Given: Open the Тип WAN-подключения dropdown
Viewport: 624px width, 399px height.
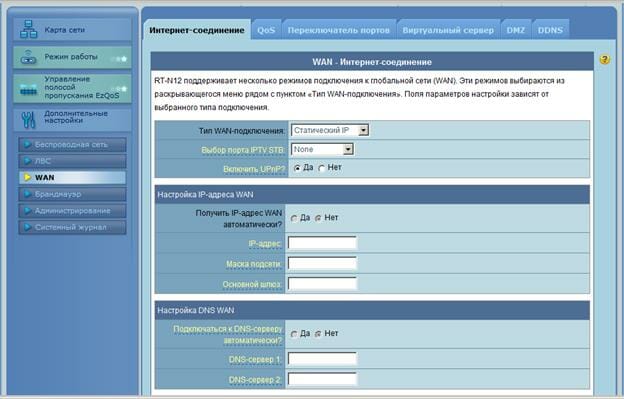Looking at the screenshot, I should pyautogui.click(x=330, y=130).
